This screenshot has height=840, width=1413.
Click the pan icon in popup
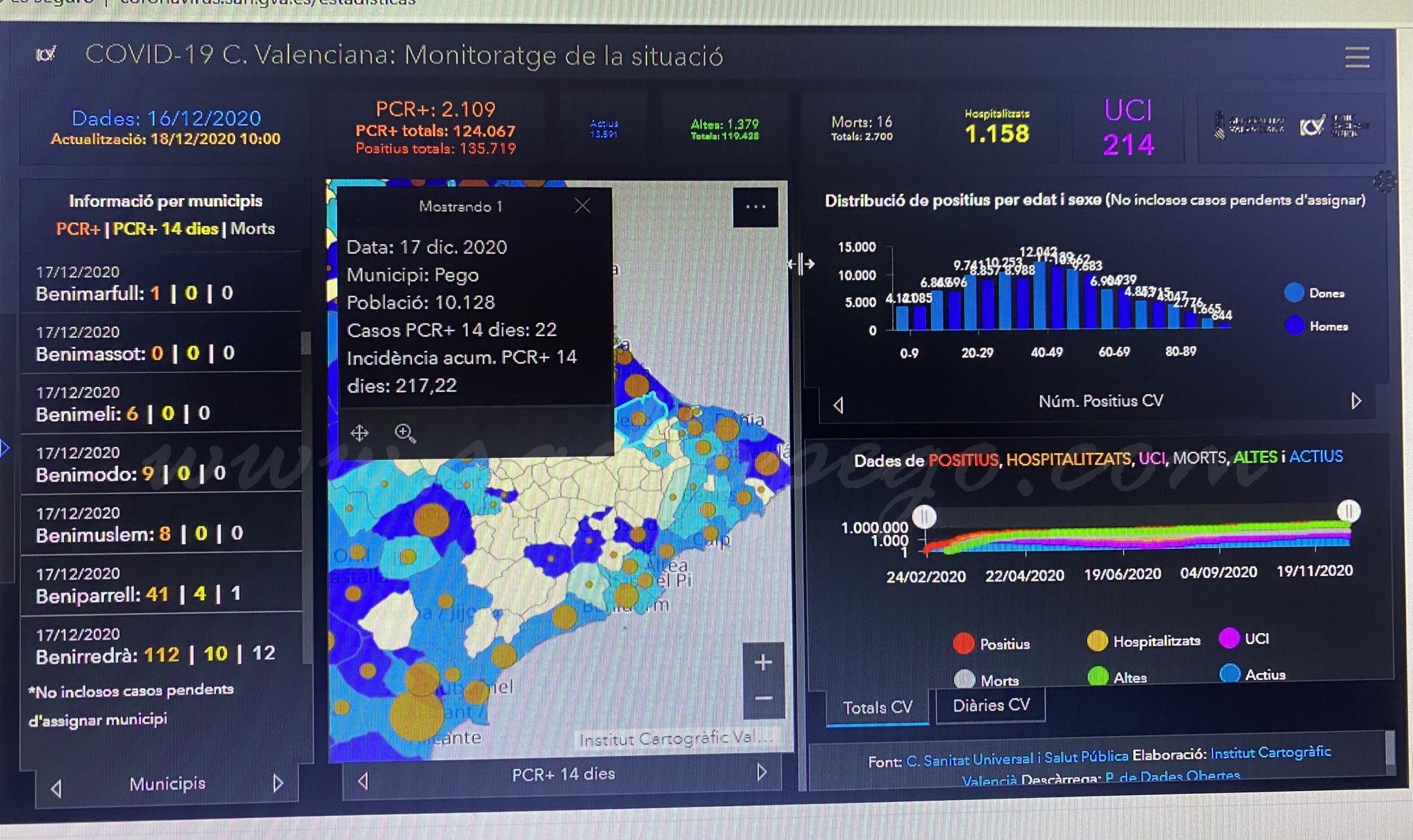[359, 433]
